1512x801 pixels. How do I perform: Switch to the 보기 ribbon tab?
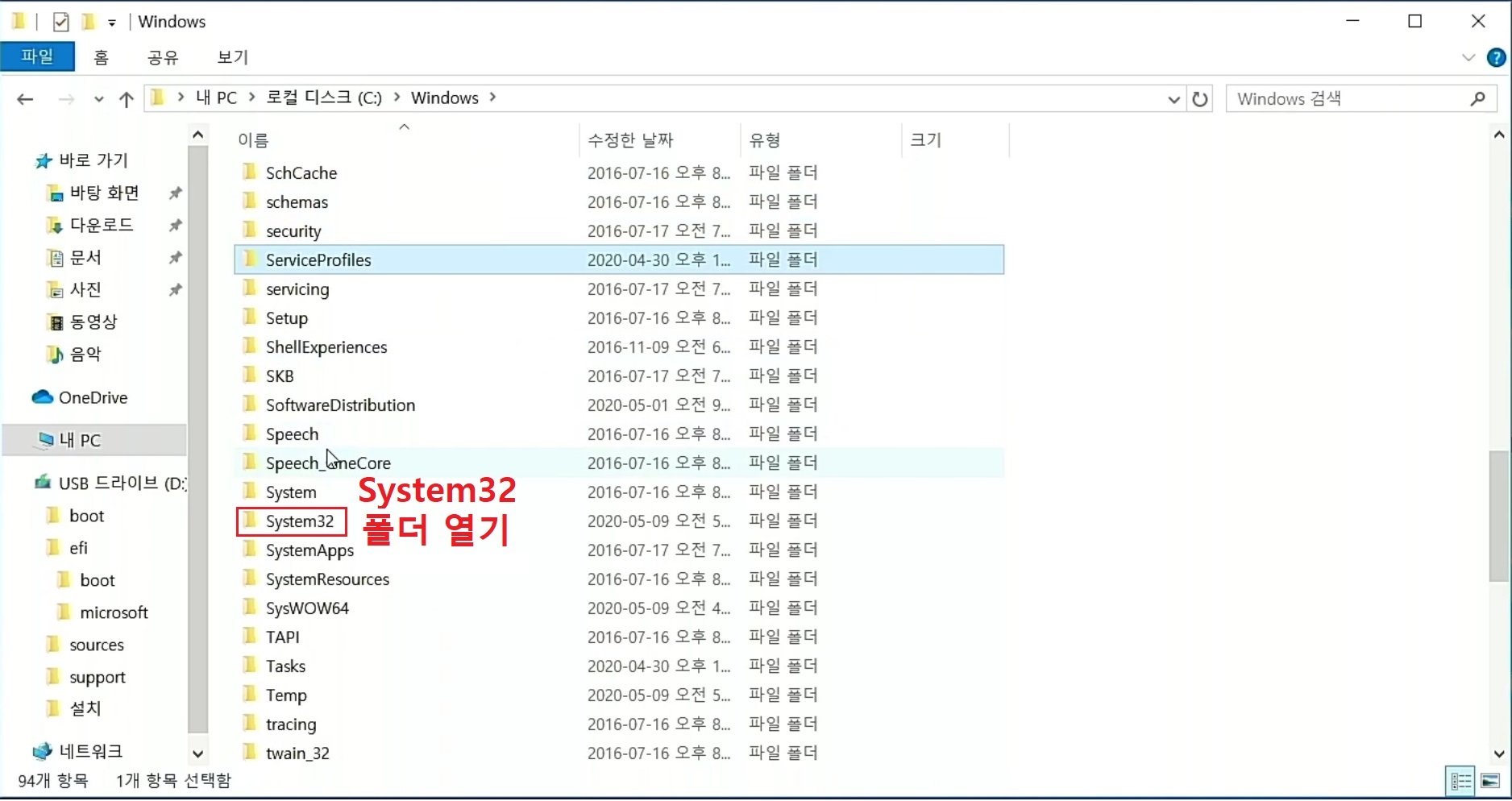point(233,57)
